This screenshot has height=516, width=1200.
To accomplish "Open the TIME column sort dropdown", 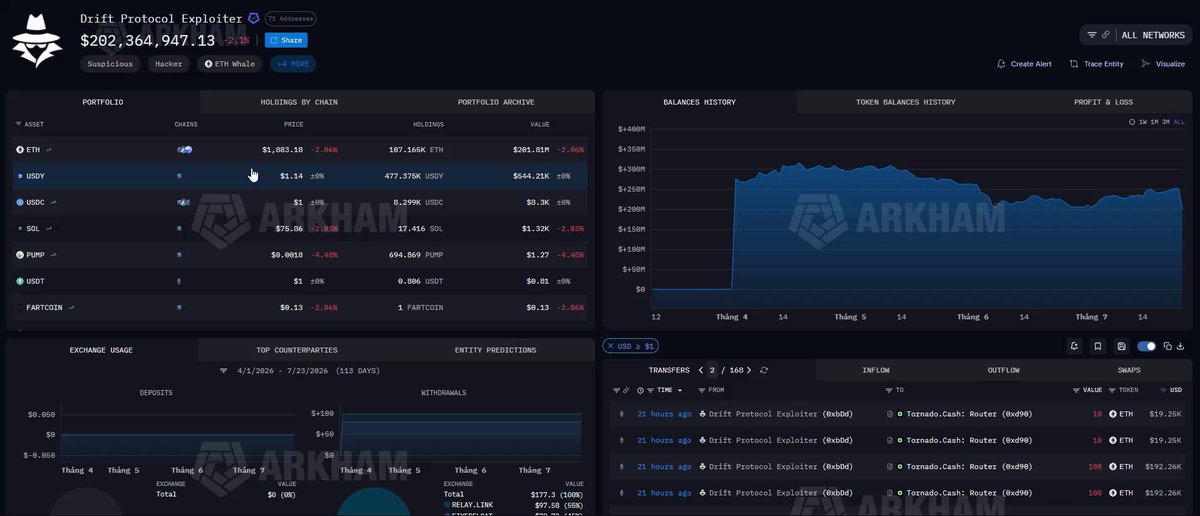I will (664, 390).
